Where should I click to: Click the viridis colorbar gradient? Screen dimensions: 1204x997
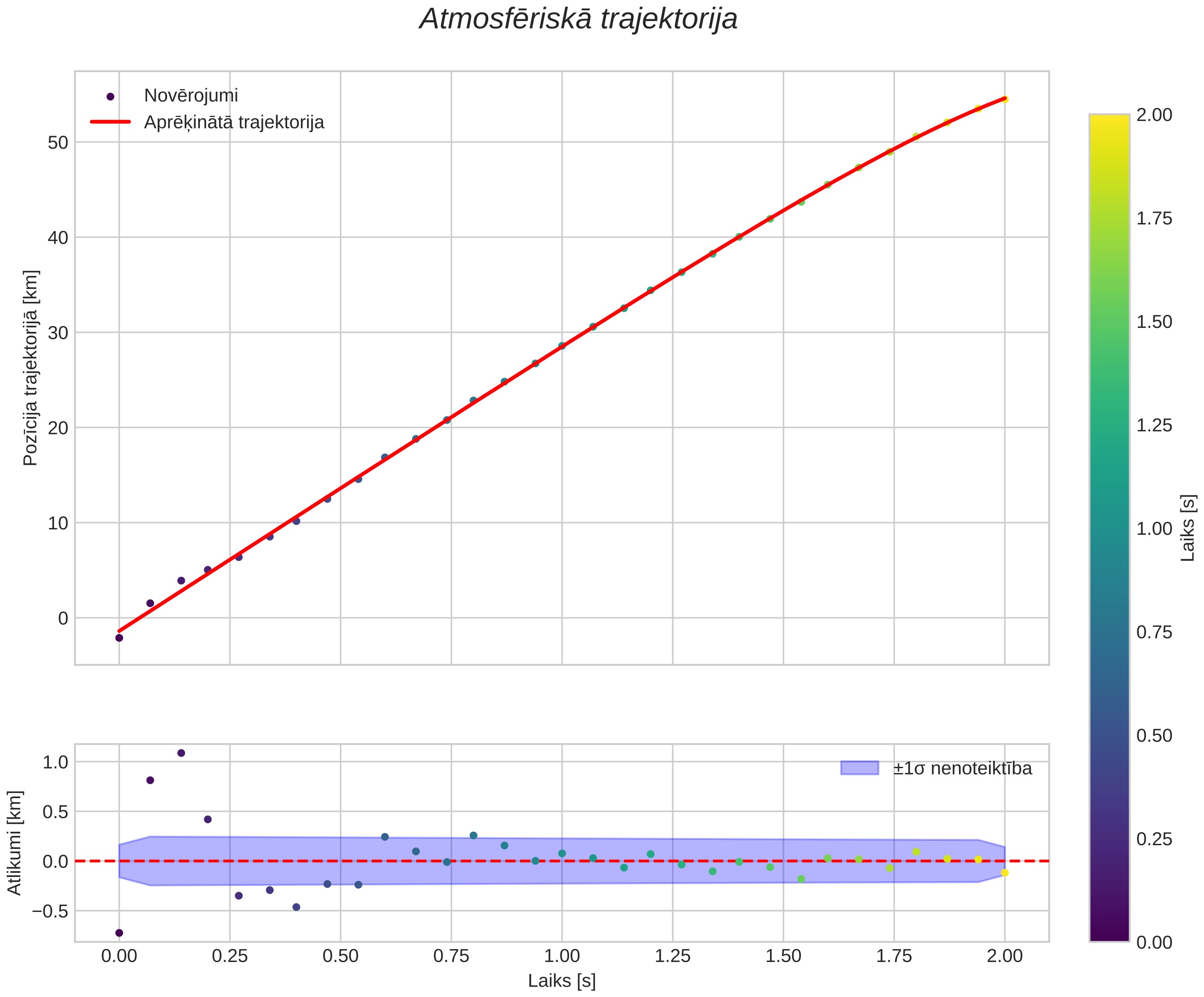click(1109, 528)
